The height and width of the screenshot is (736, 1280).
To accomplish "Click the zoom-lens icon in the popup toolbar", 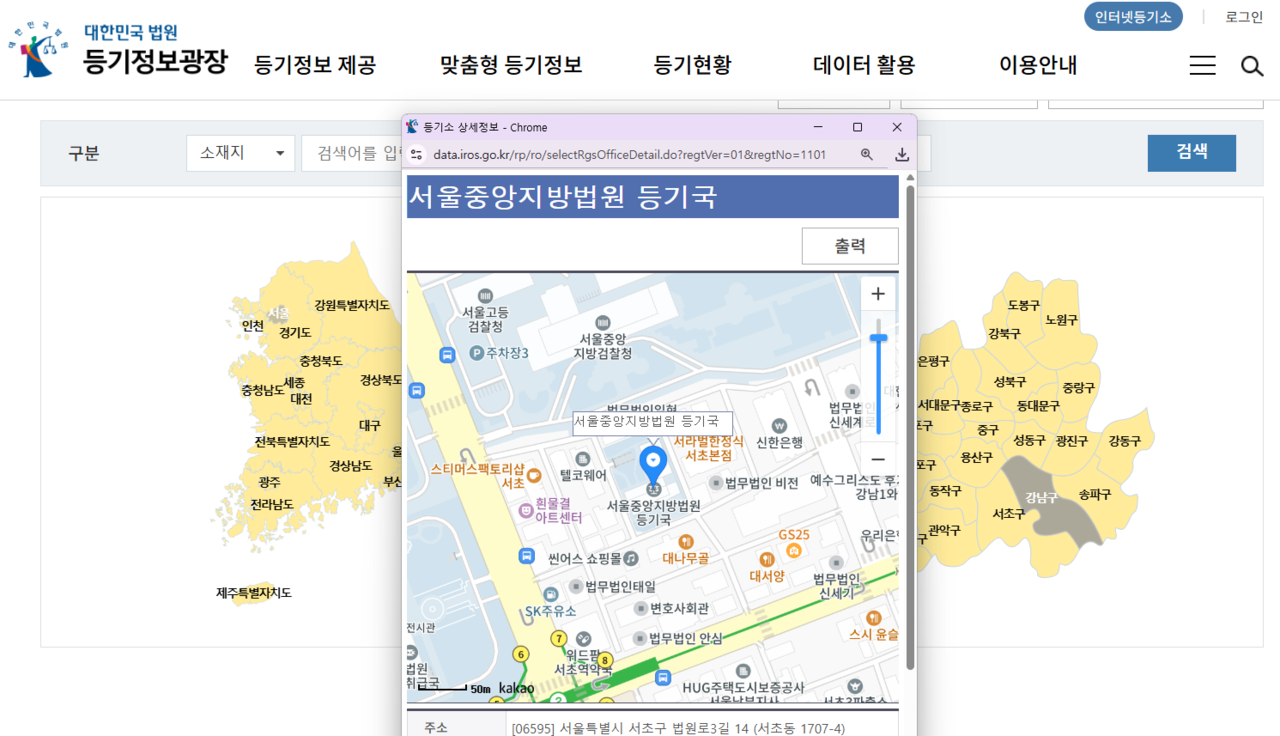I will (867, 155).
